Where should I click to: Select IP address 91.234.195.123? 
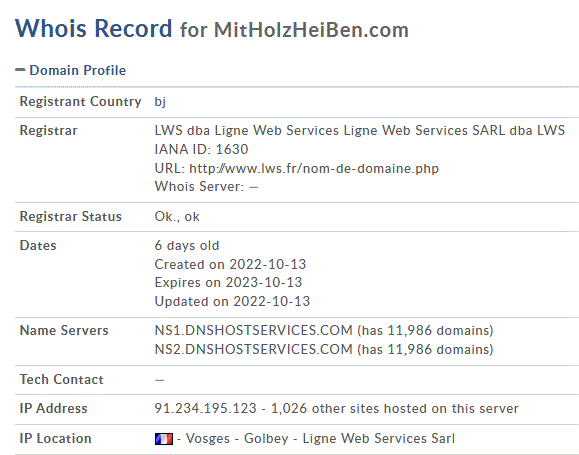(205, 408)
